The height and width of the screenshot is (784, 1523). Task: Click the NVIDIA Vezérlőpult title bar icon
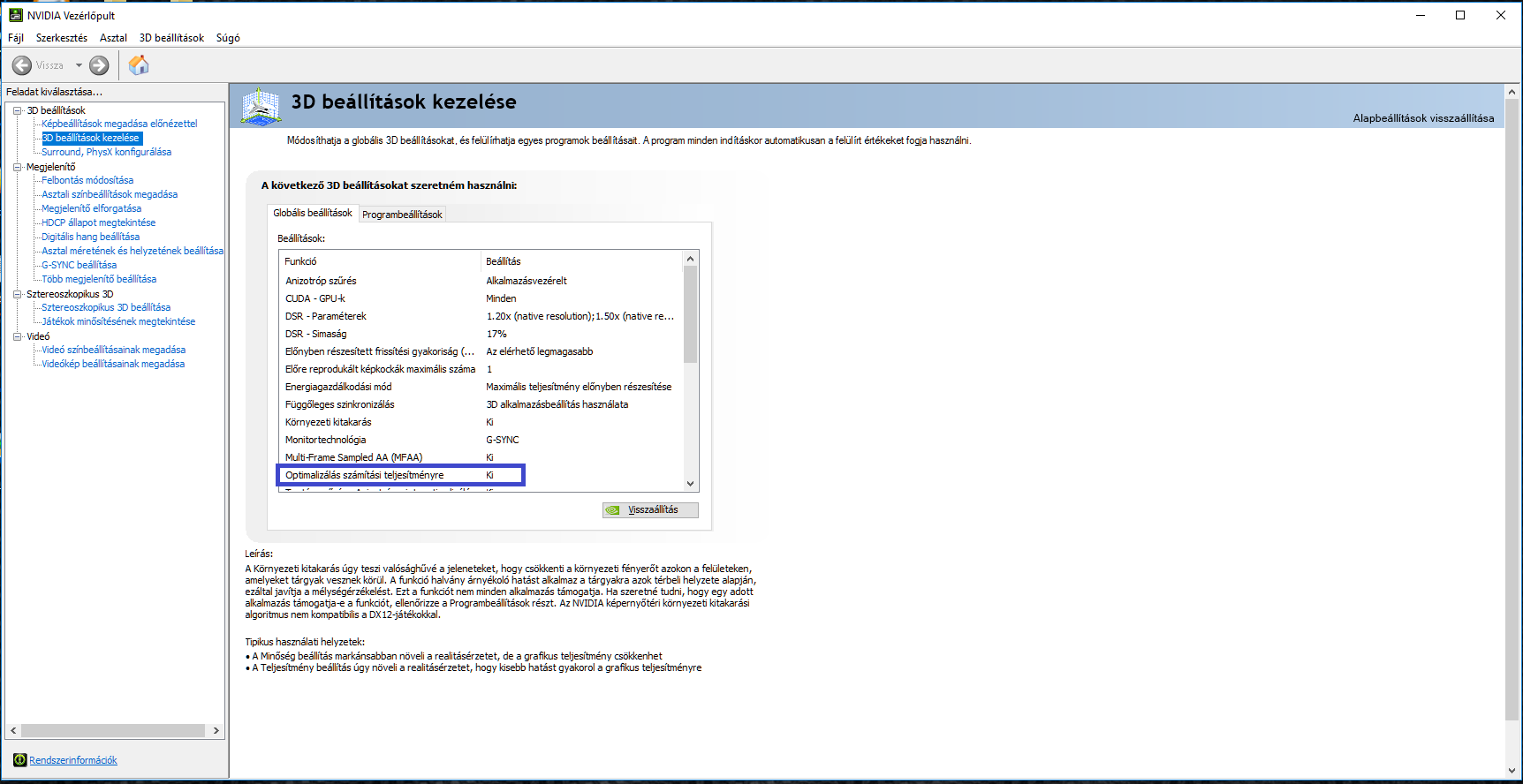point(16,15)
